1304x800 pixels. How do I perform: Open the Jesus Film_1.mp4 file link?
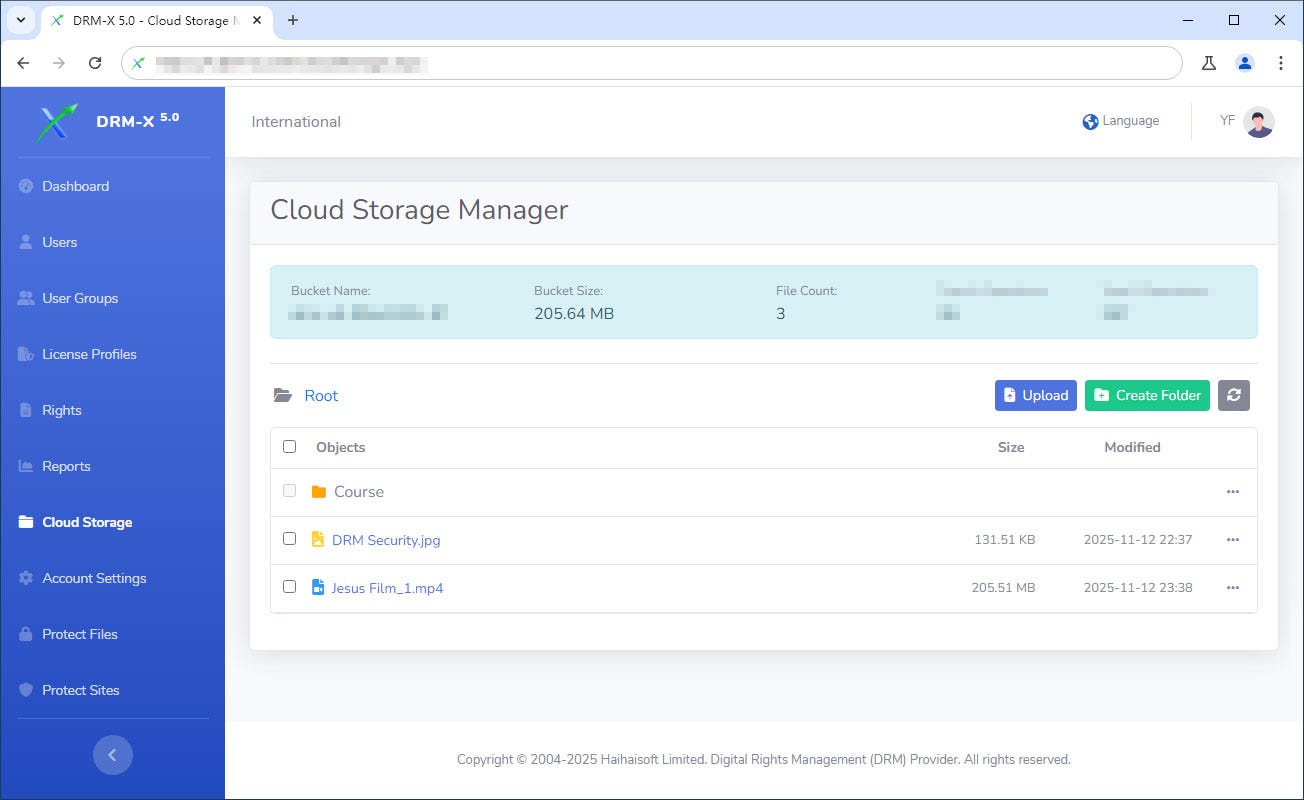[387, 588]
